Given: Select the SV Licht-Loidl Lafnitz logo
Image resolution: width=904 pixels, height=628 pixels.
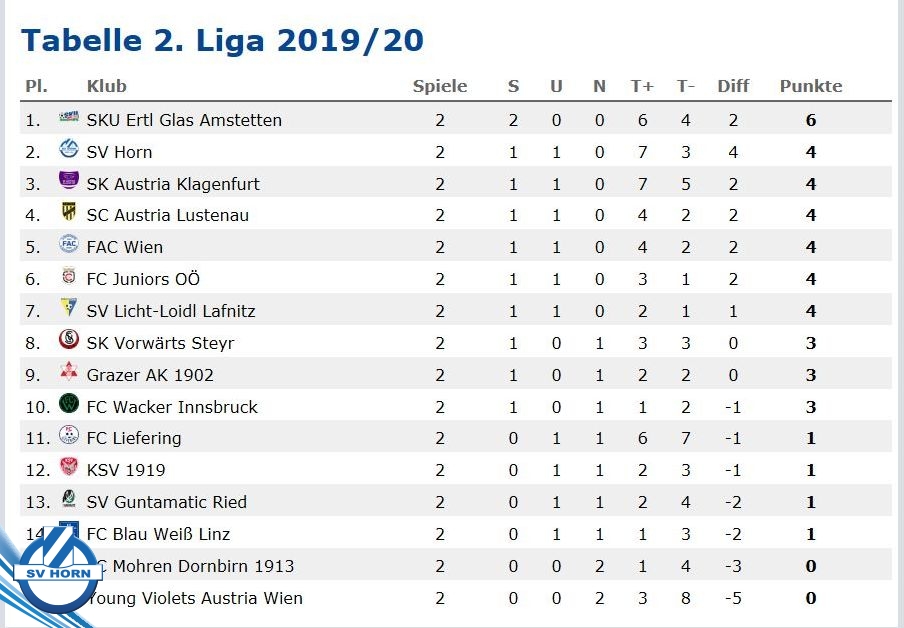Looking at the screenshot, I should [69, 307].
